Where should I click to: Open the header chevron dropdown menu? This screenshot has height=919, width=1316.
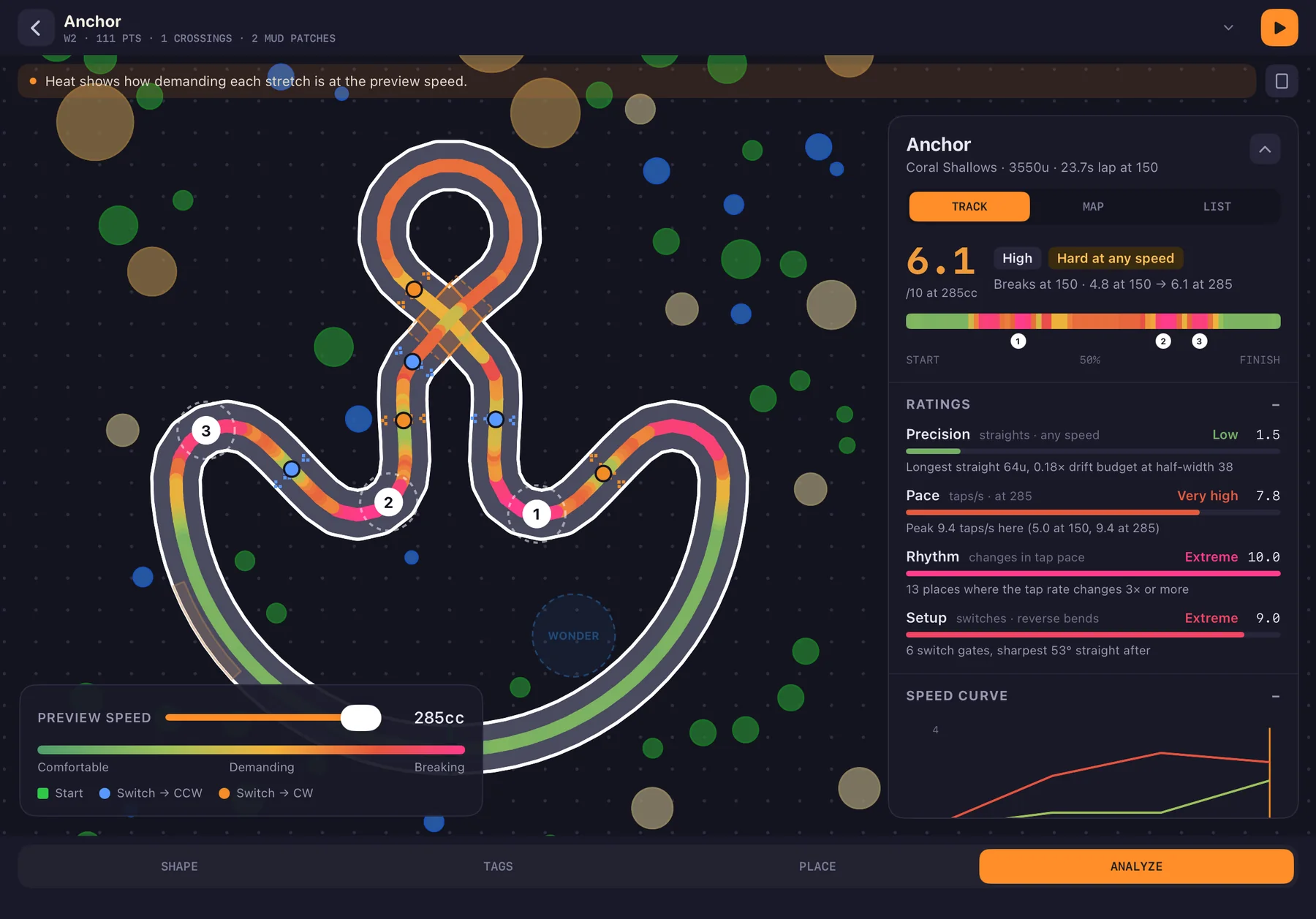1228,28
